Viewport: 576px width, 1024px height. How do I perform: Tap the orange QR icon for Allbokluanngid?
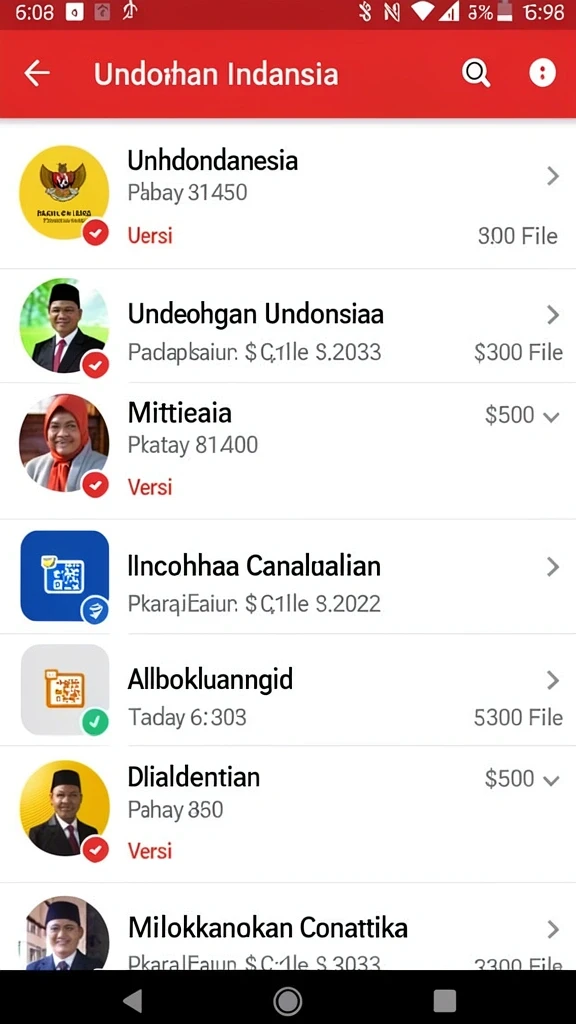click(x=65, y=690)
